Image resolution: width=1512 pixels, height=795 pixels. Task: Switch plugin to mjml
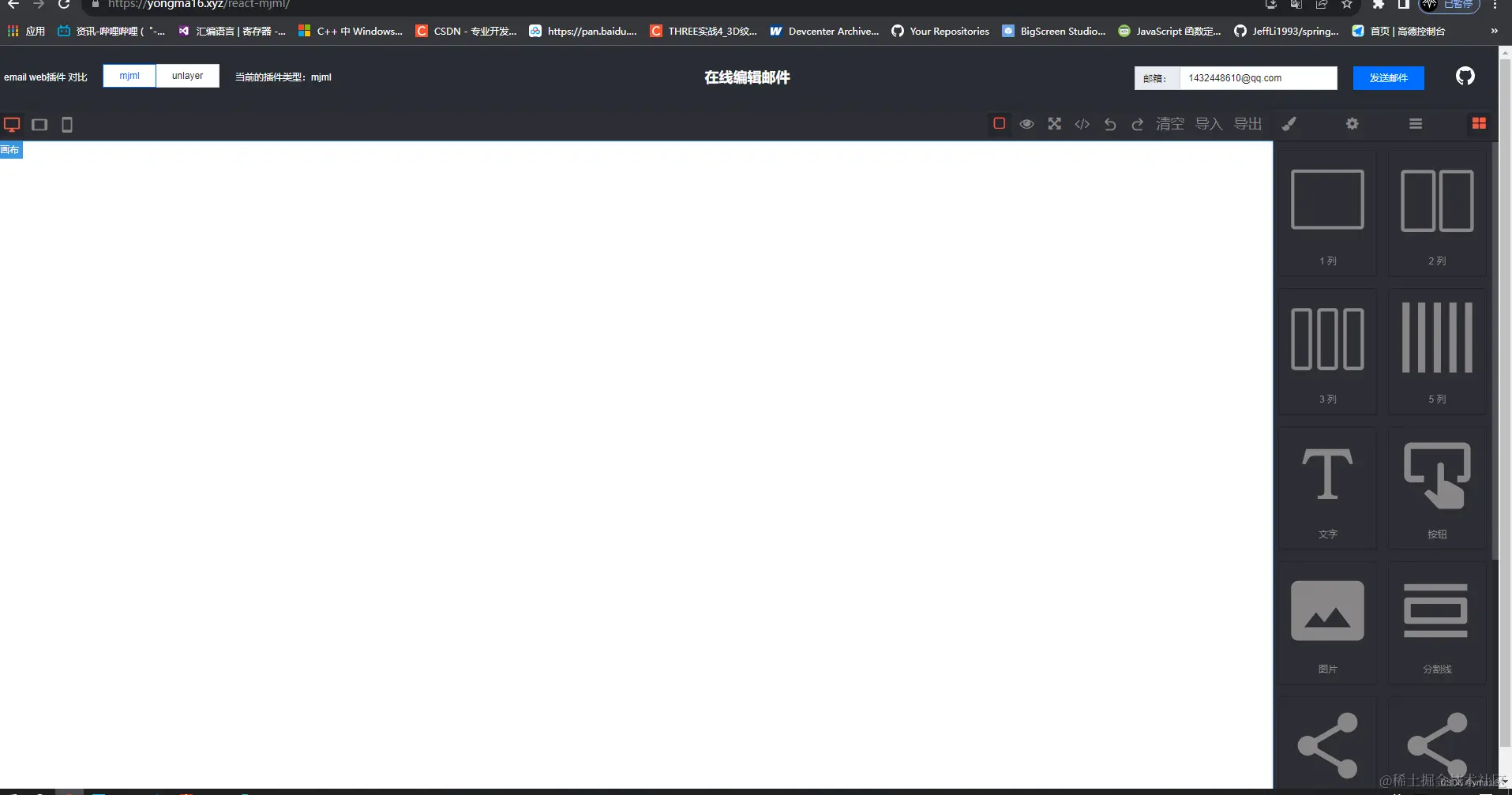[x=129, y=76]
